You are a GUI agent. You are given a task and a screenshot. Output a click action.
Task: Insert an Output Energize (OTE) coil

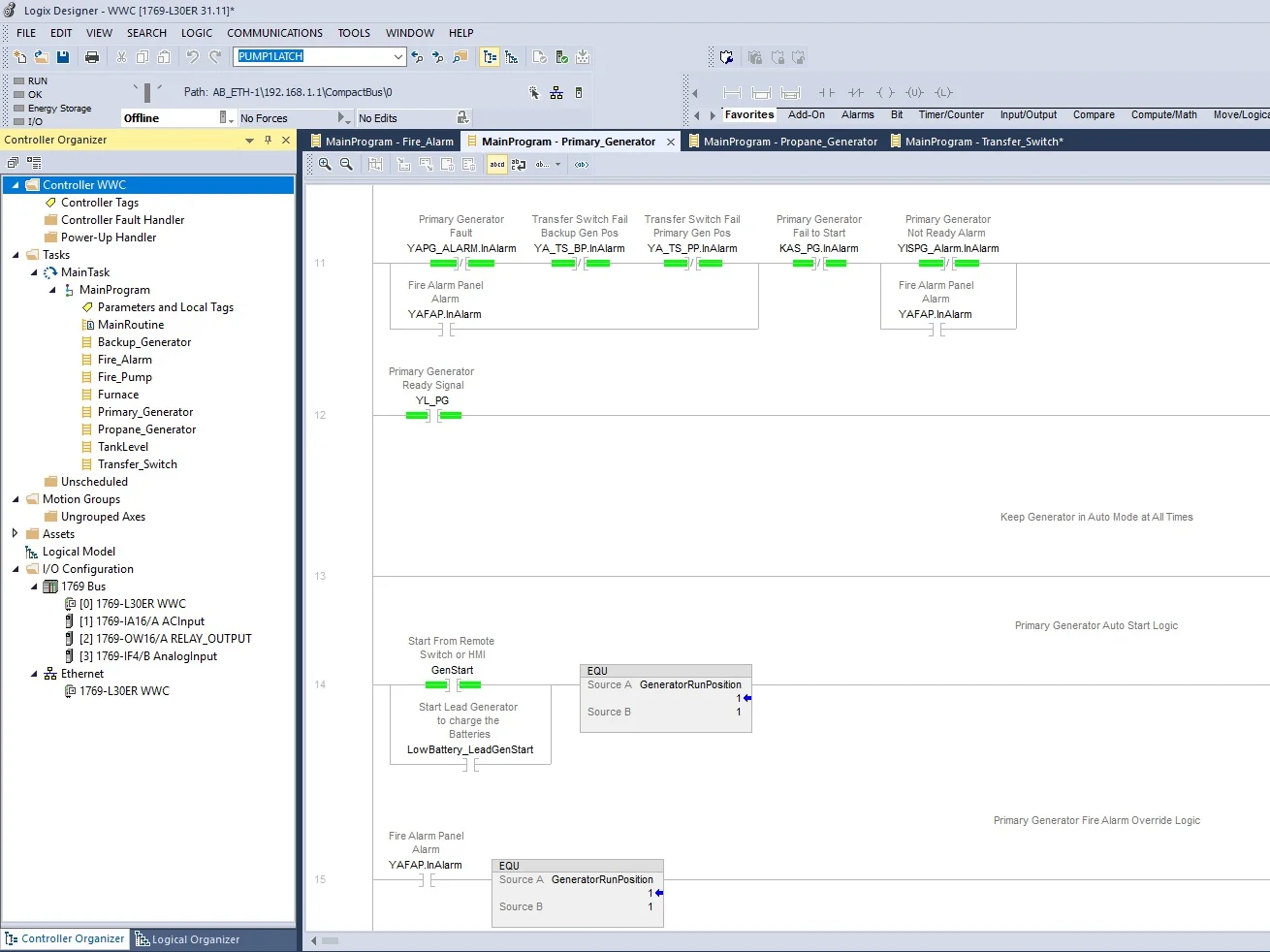pos(885,93)
